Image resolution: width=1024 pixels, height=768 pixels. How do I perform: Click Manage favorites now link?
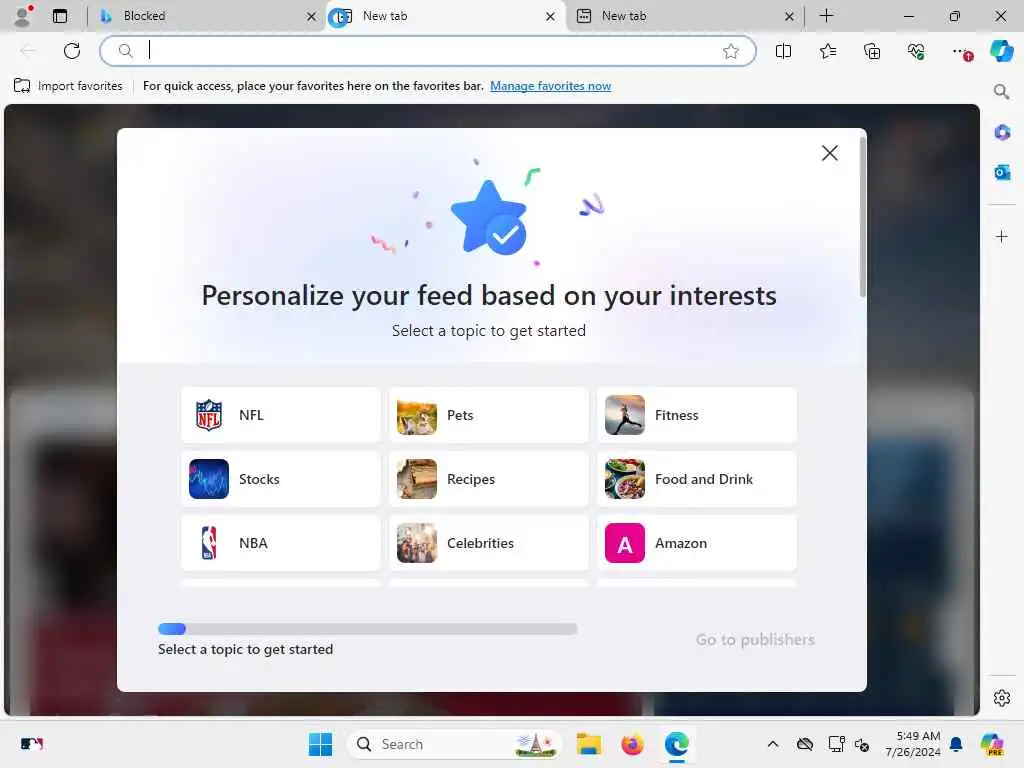tap(551, 86)
